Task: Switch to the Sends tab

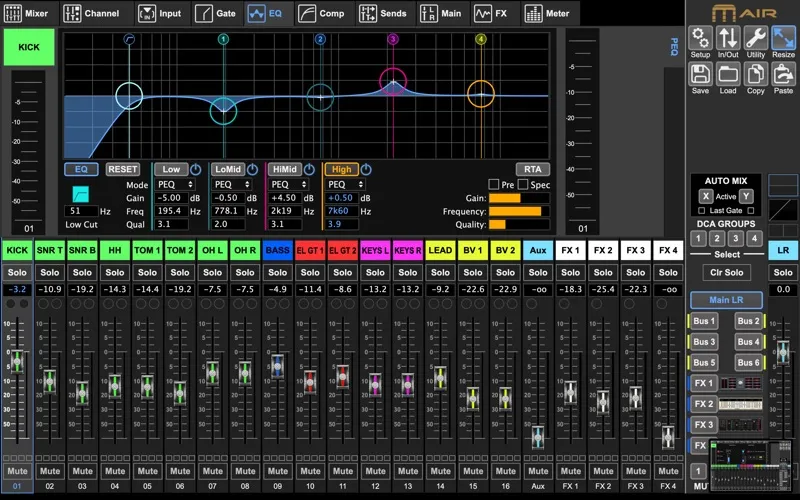Action: click(x=383, y=13)
